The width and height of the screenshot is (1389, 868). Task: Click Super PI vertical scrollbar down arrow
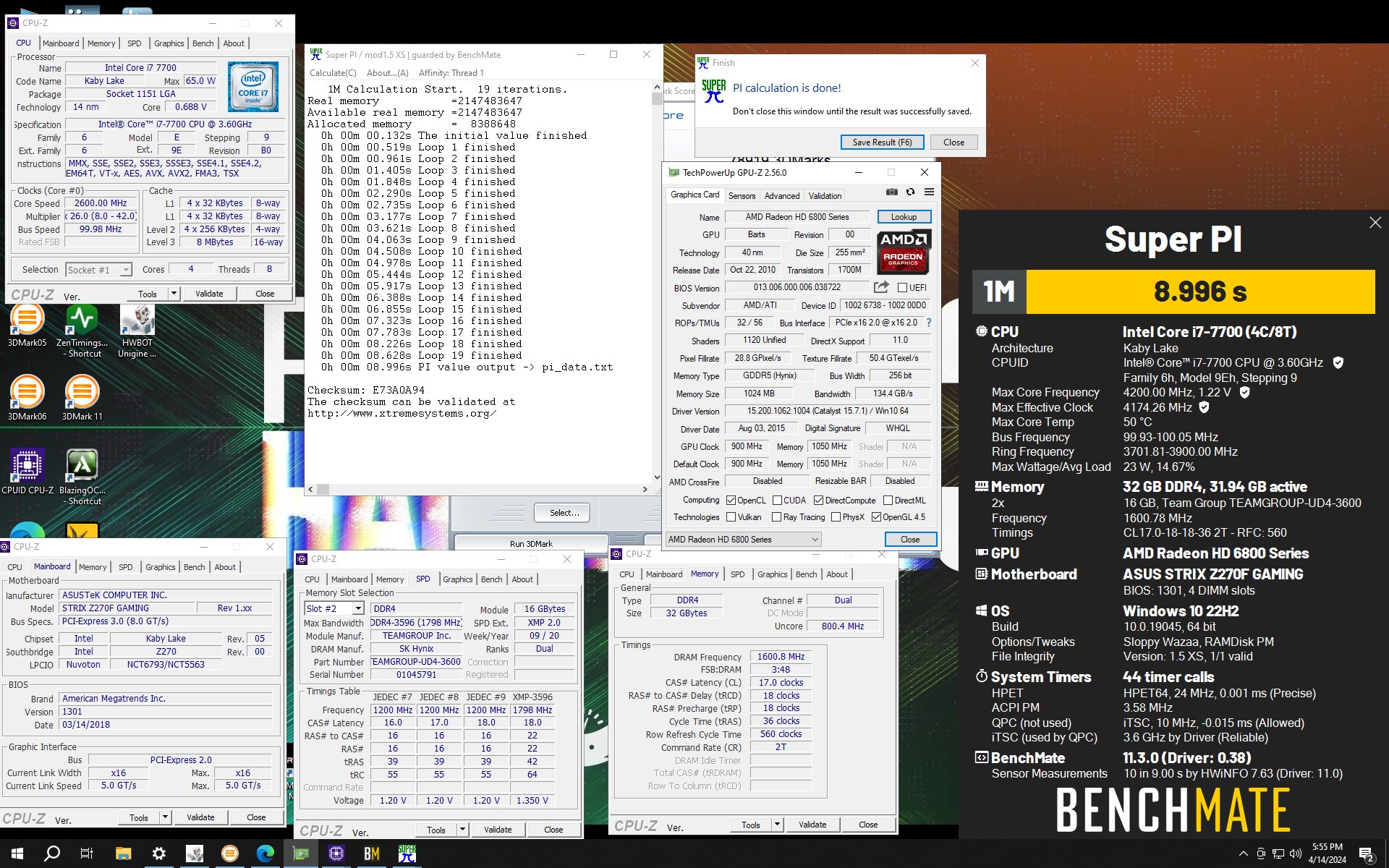coord(657,477)
